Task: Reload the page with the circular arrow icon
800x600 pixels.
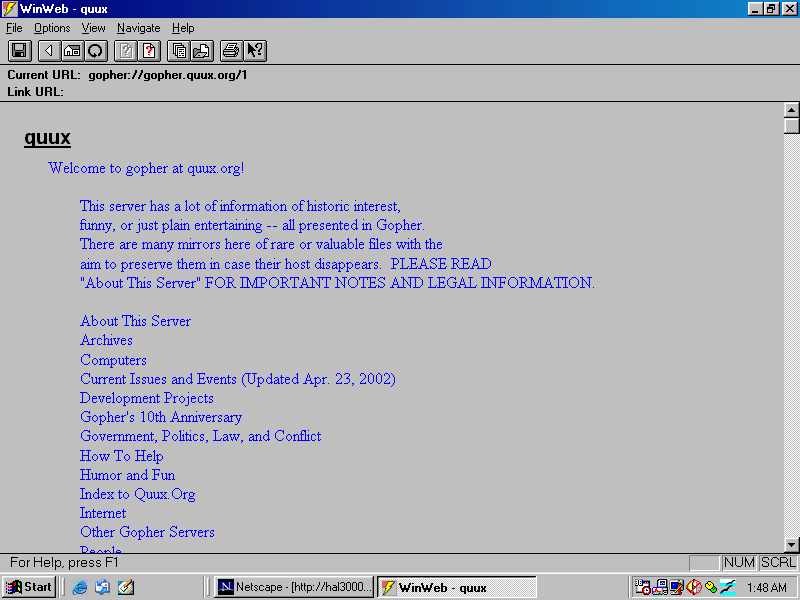Action: pyautogui.click(x=96, y=51)
